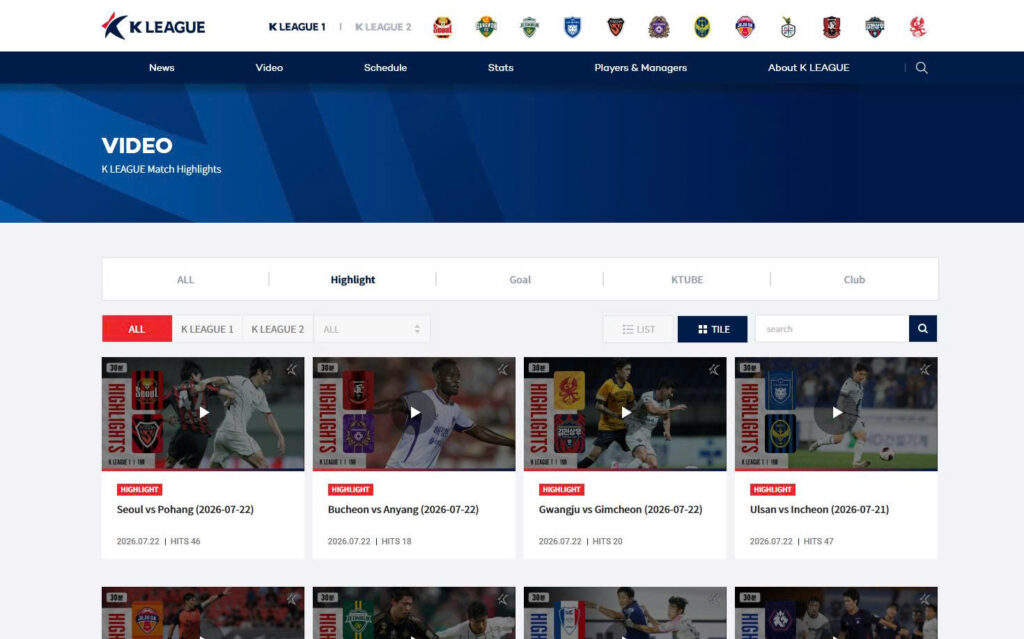The width and height of the screenshot is (1024, 639).
Task: Open the red-black Bucheon club crest
Action: pyautogui.click(x=831, y=27)
